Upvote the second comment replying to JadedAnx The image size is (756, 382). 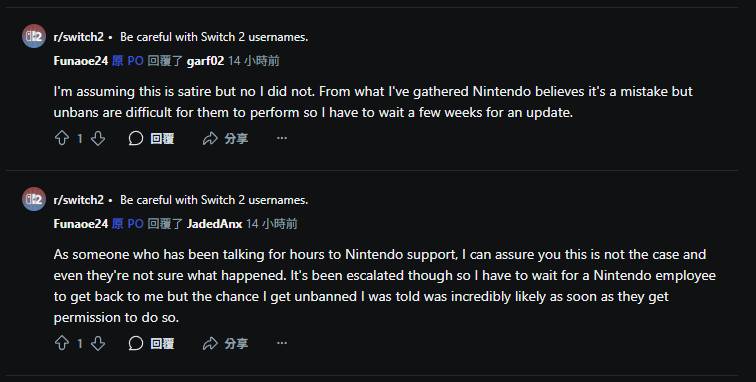click(x=62, y=343)
